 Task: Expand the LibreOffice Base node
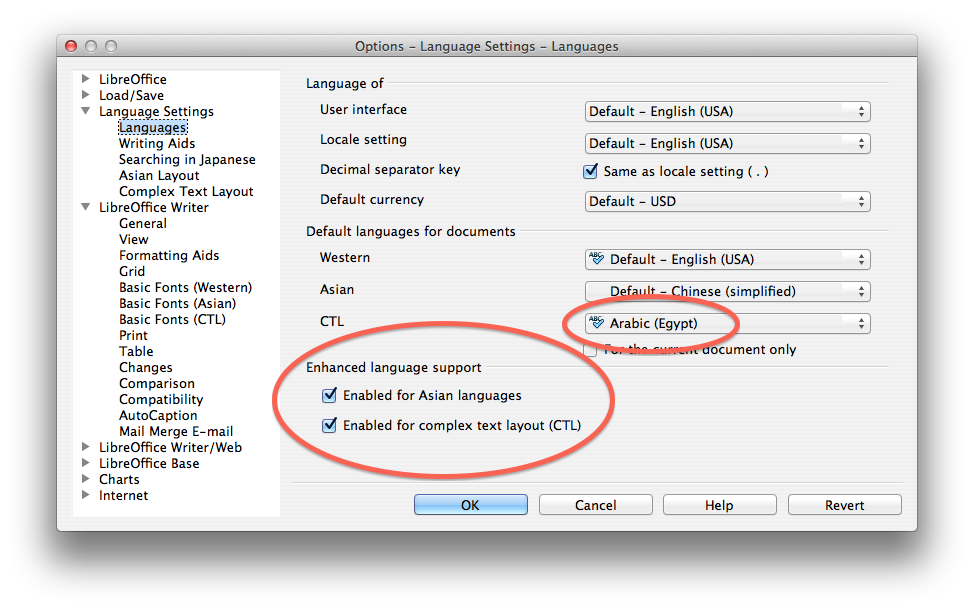click(x=86, y=463)
